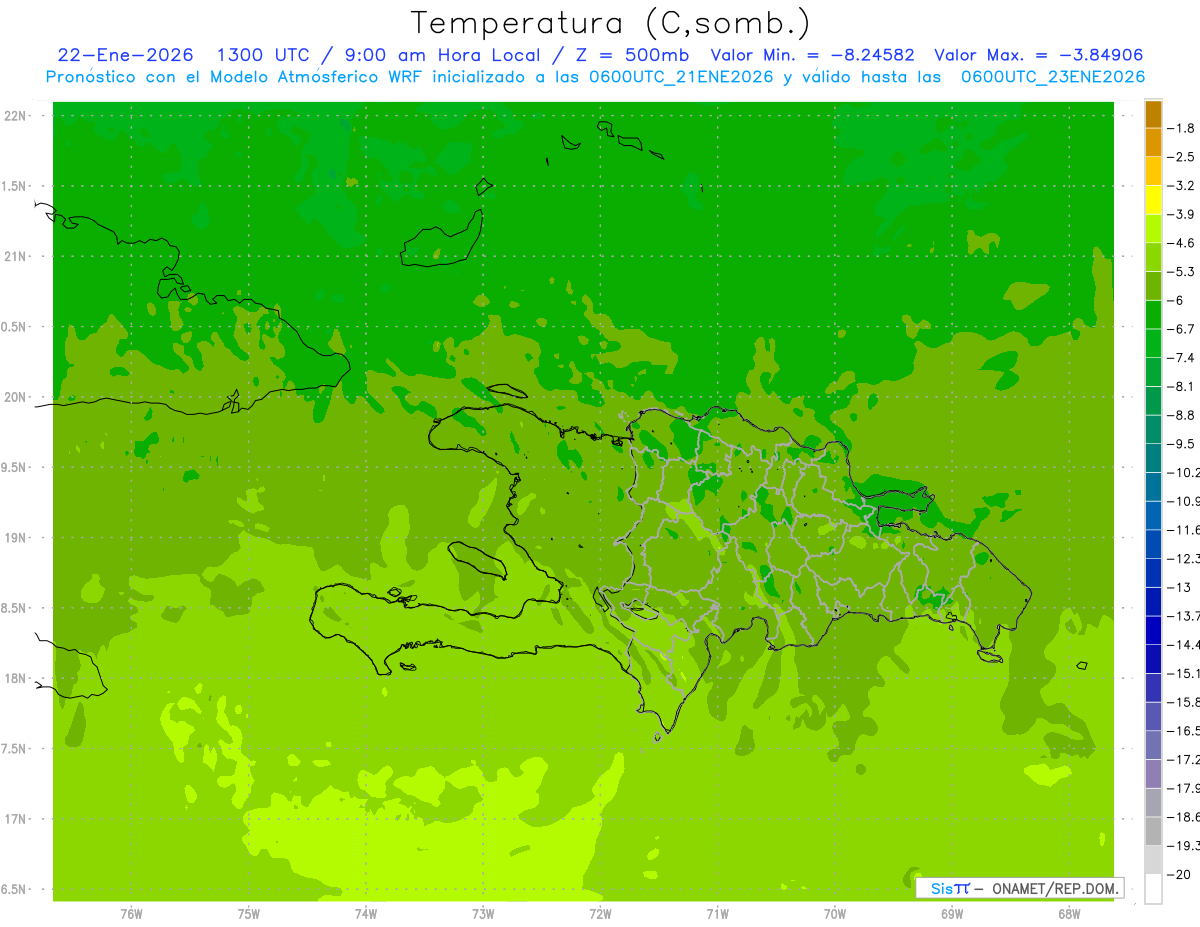Screen dimensions: 1200x927
Task: Select the legend swatch between -6 and -6.7
Action: coord(1153,314)
